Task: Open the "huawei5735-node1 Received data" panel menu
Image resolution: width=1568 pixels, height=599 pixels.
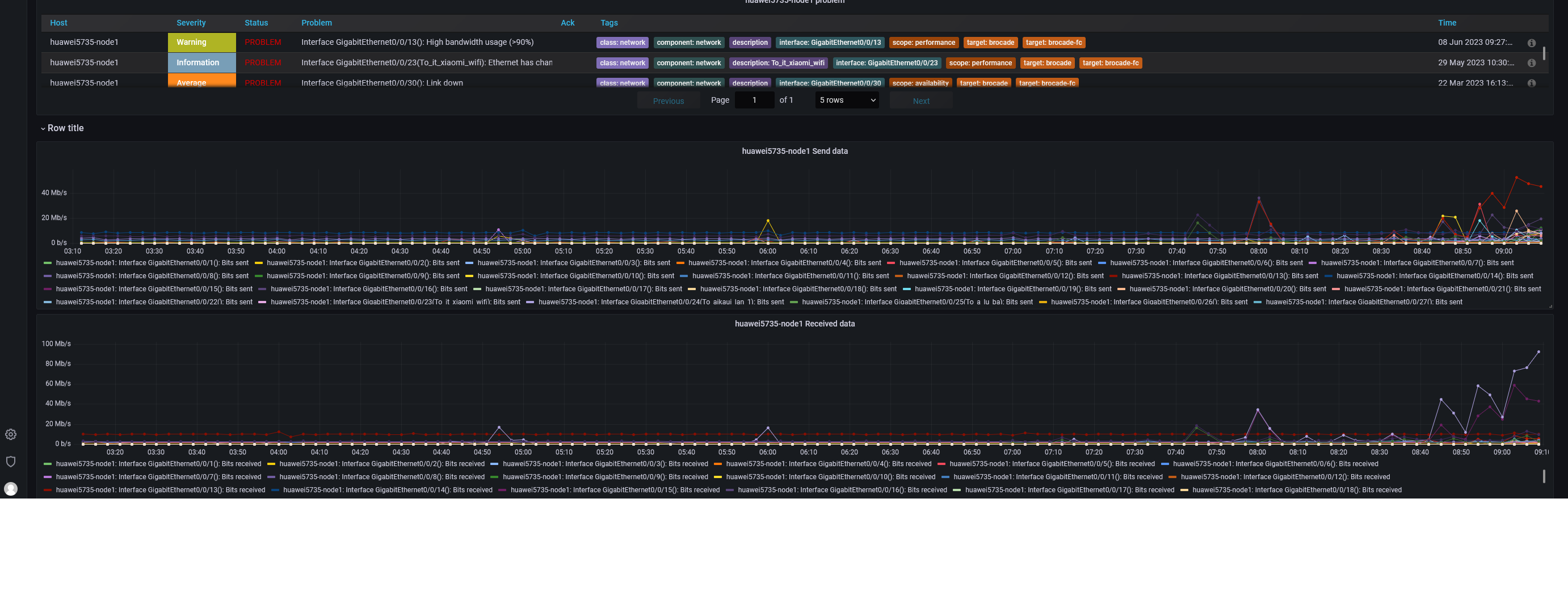Action: click(x=794, y=324)
